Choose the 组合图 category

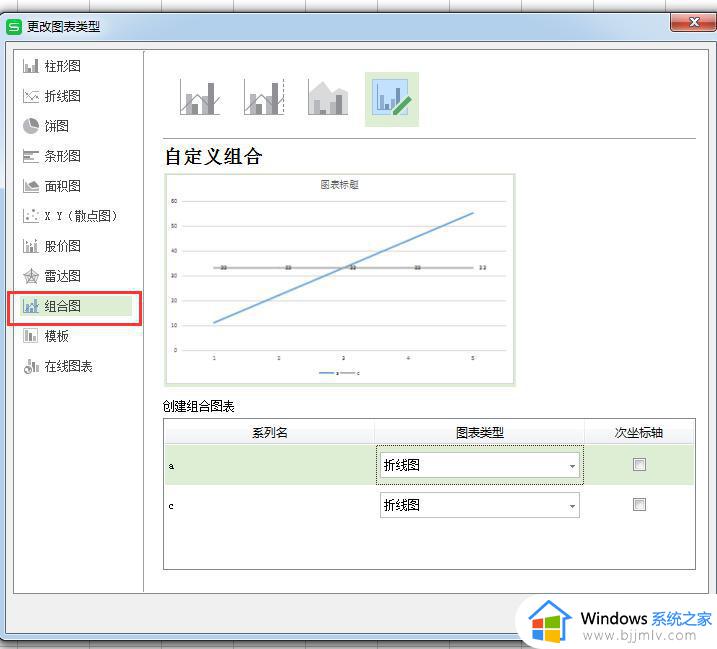63,306
